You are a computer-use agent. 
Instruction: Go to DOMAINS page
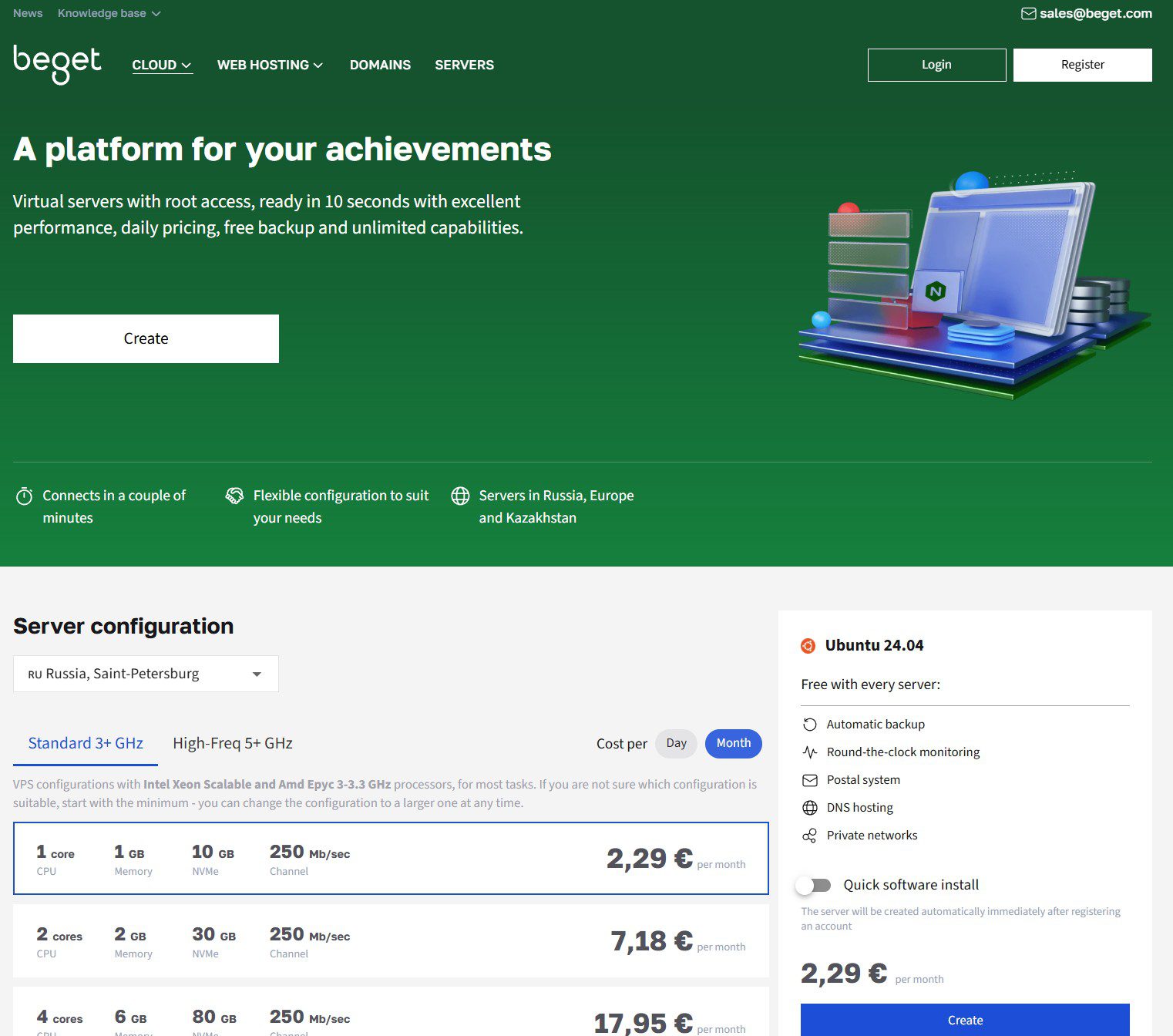click(x=380, y=66)
